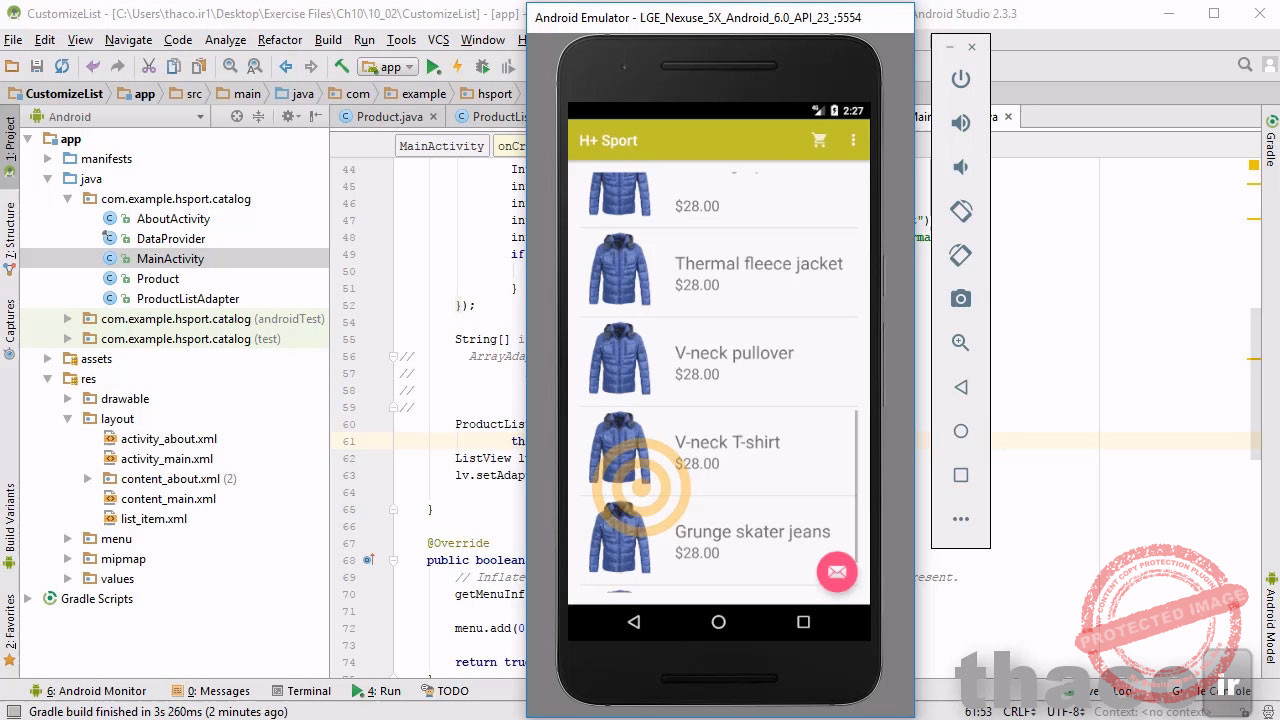Open emulator extended controls three dots
Screen dimensions: 1280x720
point(960,519)
